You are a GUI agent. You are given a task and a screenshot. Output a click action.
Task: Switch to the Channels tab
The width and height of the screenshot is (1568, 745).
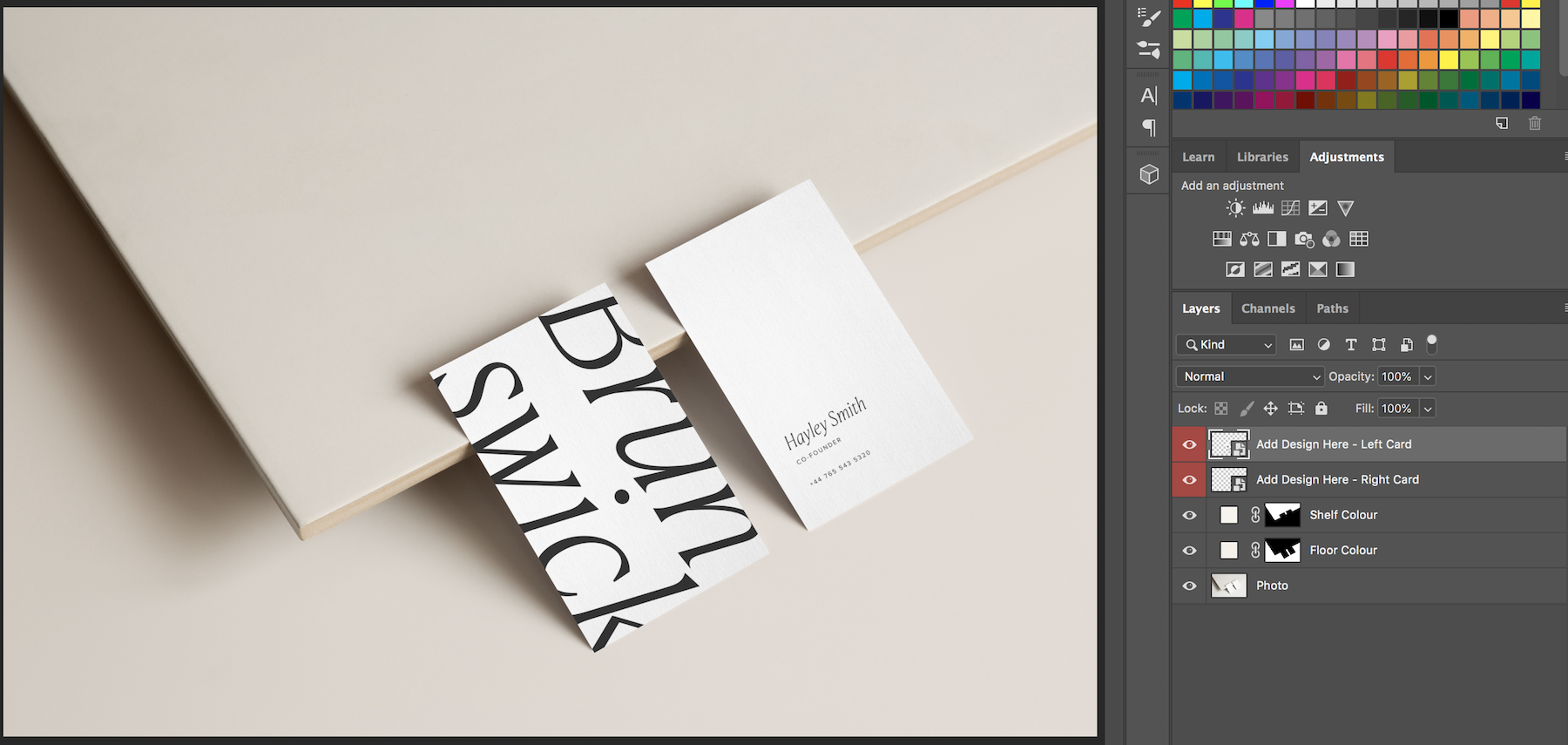click(1267, 308)
